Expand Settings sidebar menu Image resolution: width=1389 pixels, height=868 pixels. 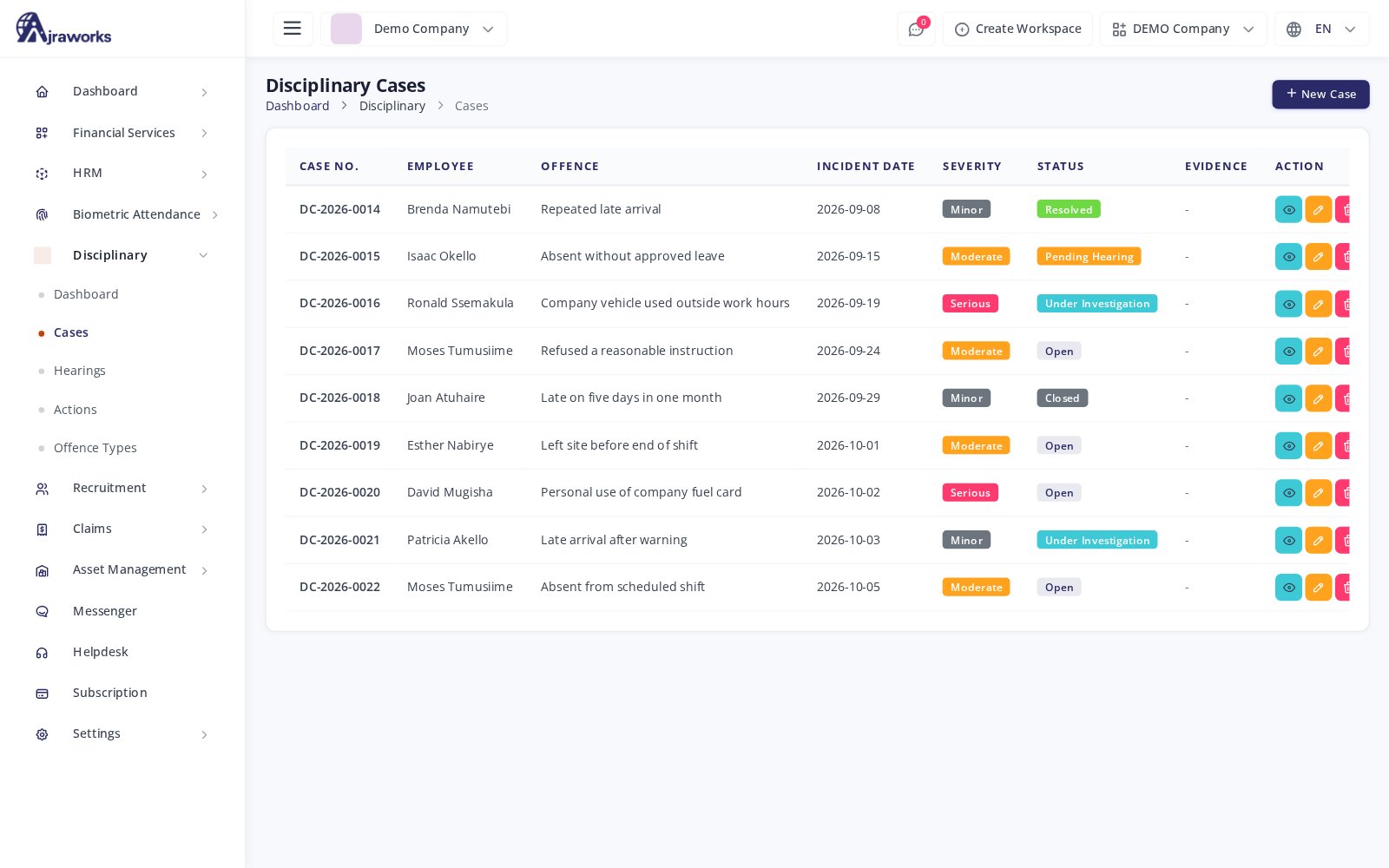point(122,733)
